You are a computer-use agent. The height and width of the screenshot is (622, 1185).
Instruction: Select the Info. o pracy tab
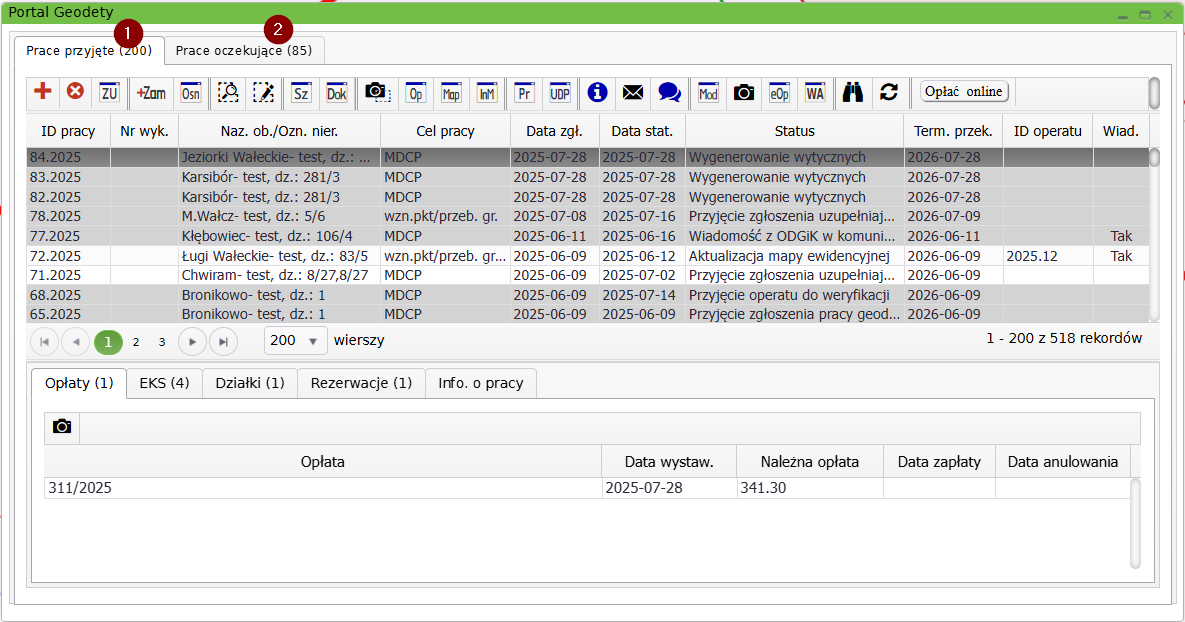pos(481,383)
